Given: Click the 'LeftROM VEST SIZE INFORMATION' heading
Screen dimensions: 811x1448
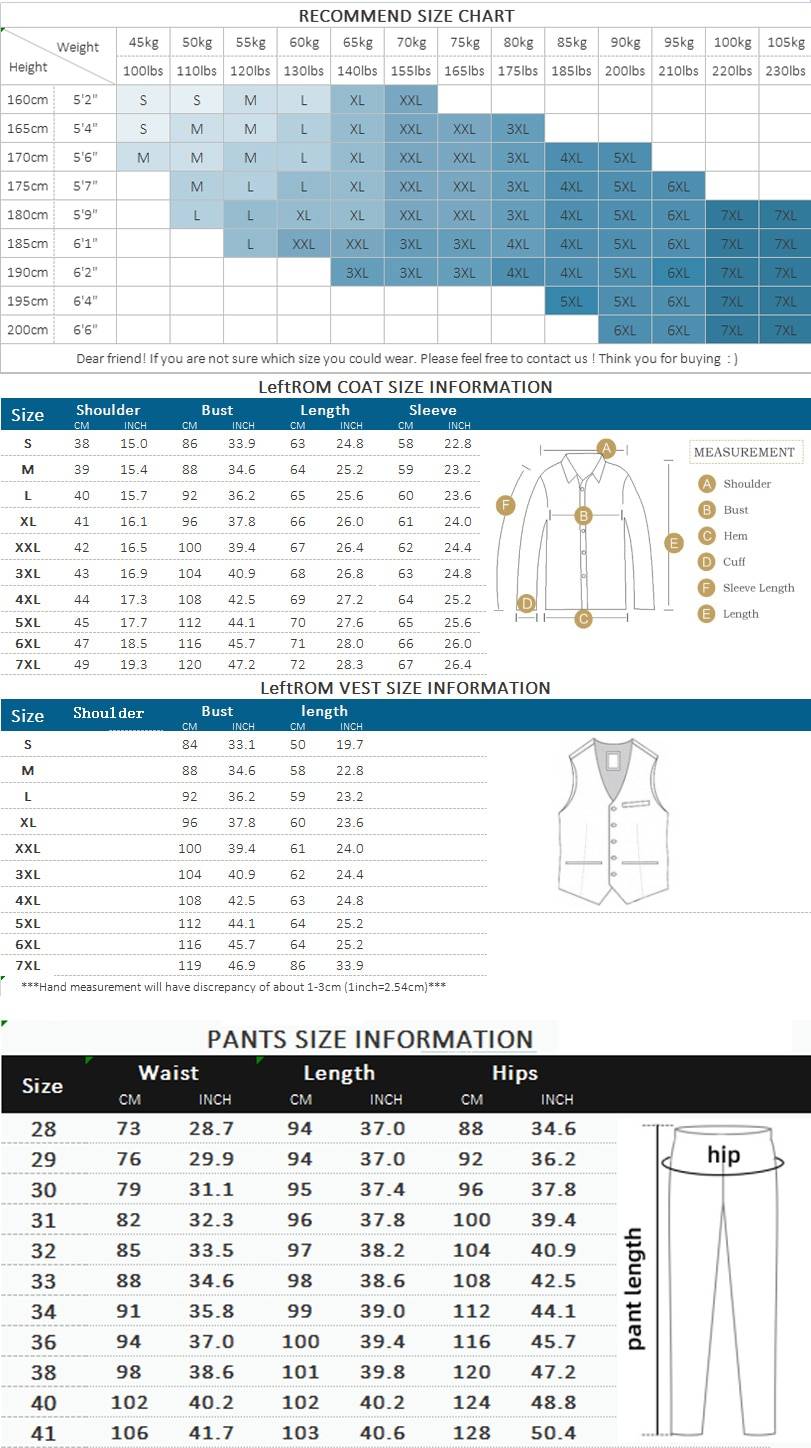Looking at the screenshot, I should (x=405, y=688).
